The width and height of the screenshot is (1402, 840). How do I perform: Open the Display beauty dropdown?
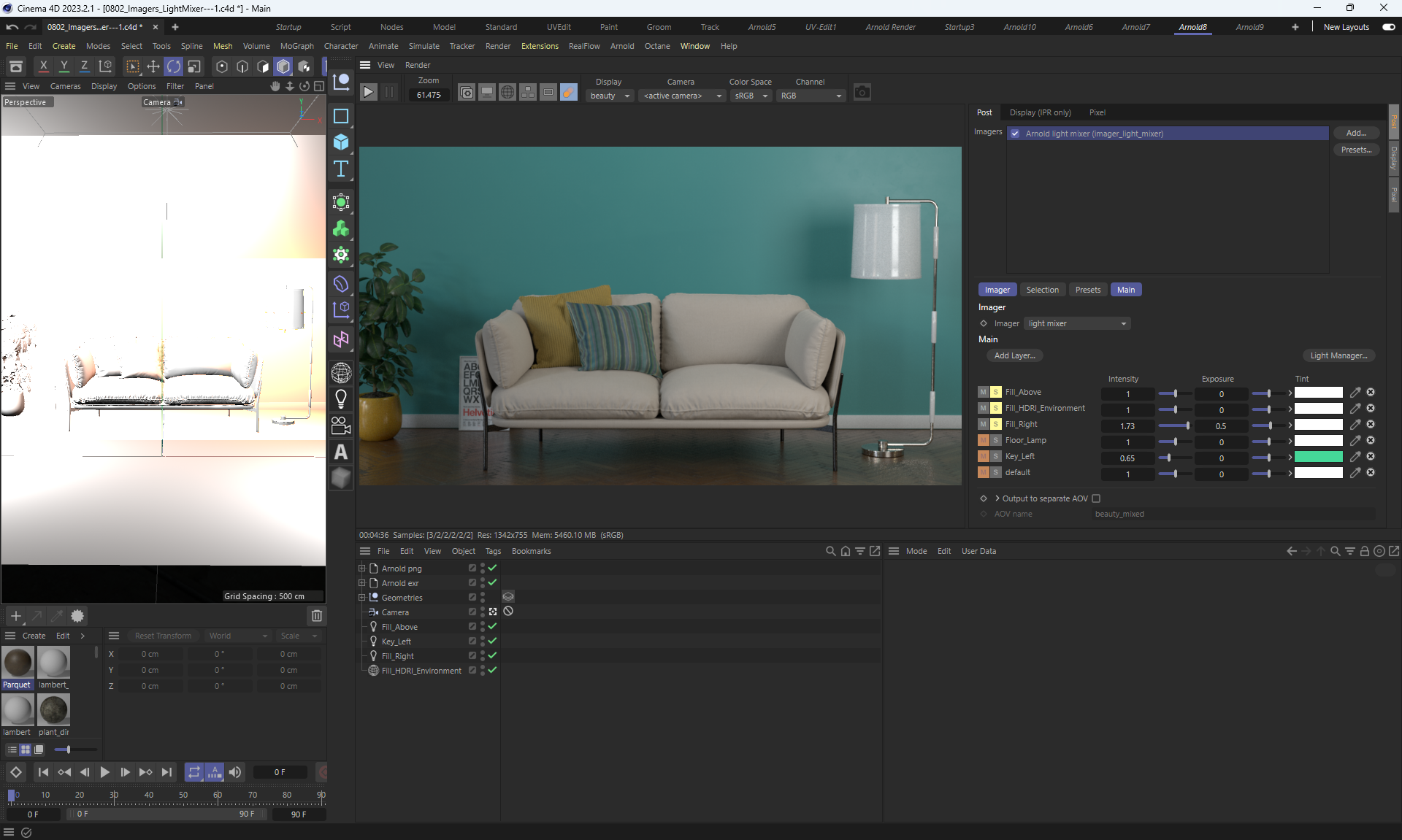(610, 96)
